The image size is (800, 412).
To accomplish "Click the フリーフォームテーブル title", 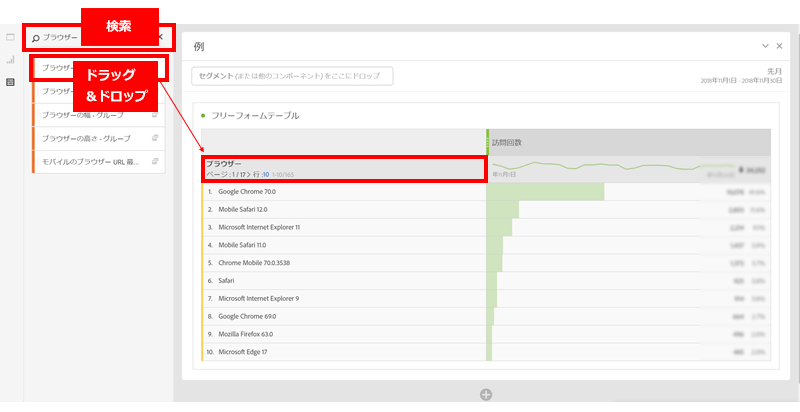I will [255, 116].
